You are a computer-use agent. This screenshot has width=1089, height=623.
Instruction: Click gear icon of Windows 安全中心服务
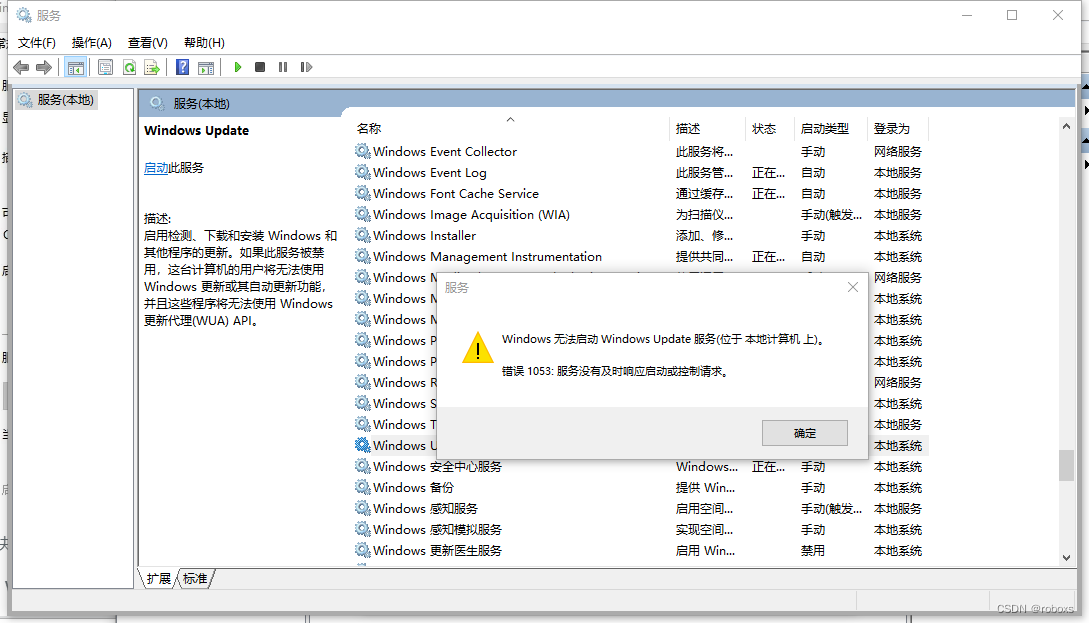point(363,467)
